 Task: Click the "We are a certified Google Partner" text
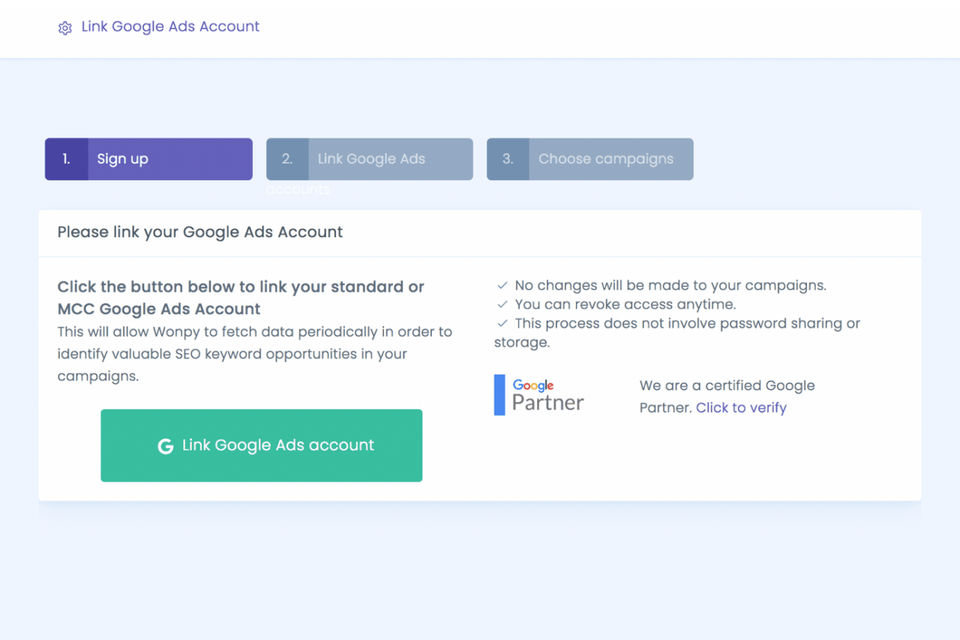[x=727, y=386]
